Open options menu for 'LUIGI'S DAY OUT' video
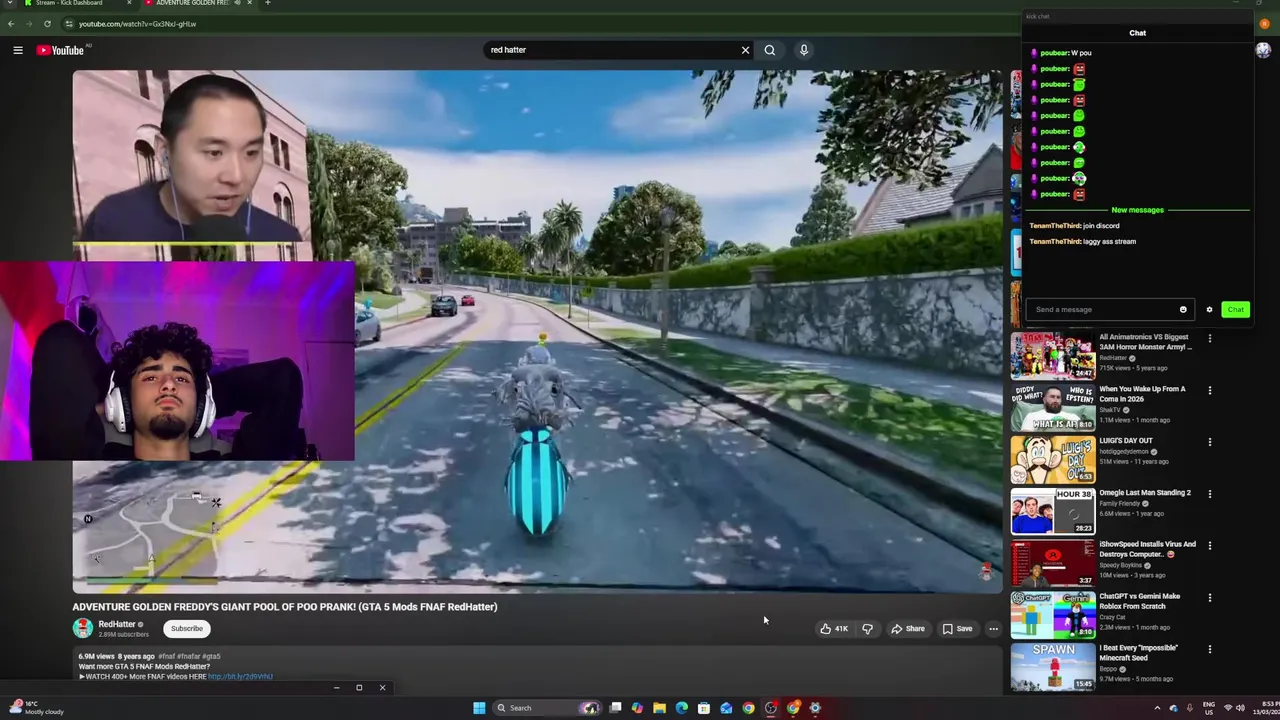This screenshot has height=720, width=1280. 1210,442
